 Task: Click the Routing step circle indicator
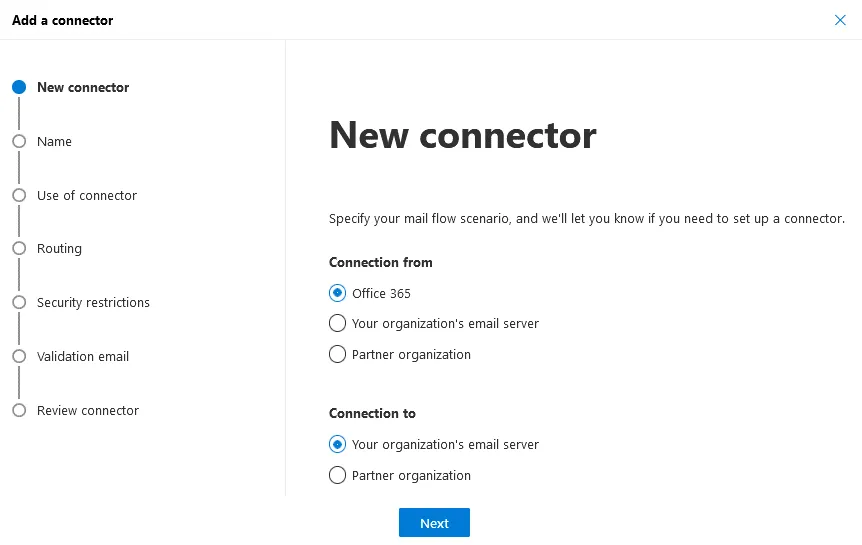pyautogui.click(x=18, y=248)
